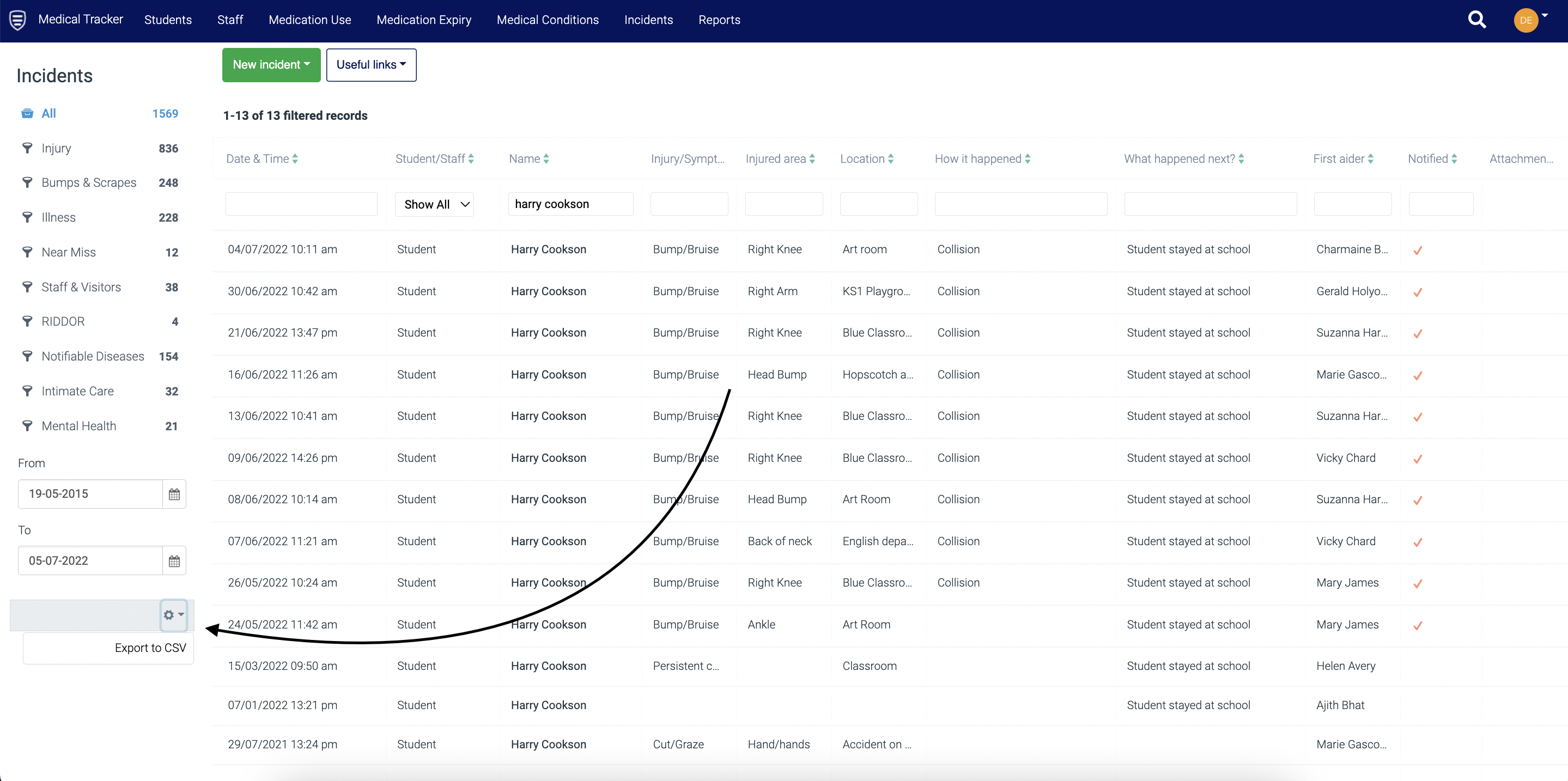The height and width of the screenshot is (781, 1568).
Task: Toggle sorting on Date & Time column
Action: coord(296,158)
